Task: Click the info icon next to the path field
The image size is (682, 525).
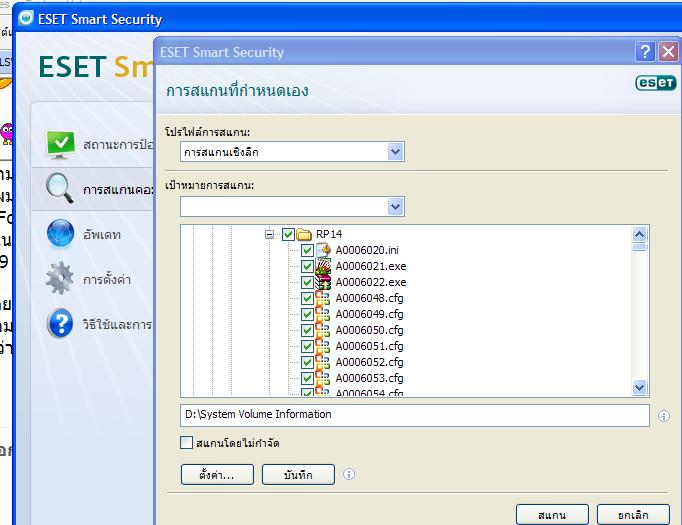Action: [664, 416]
